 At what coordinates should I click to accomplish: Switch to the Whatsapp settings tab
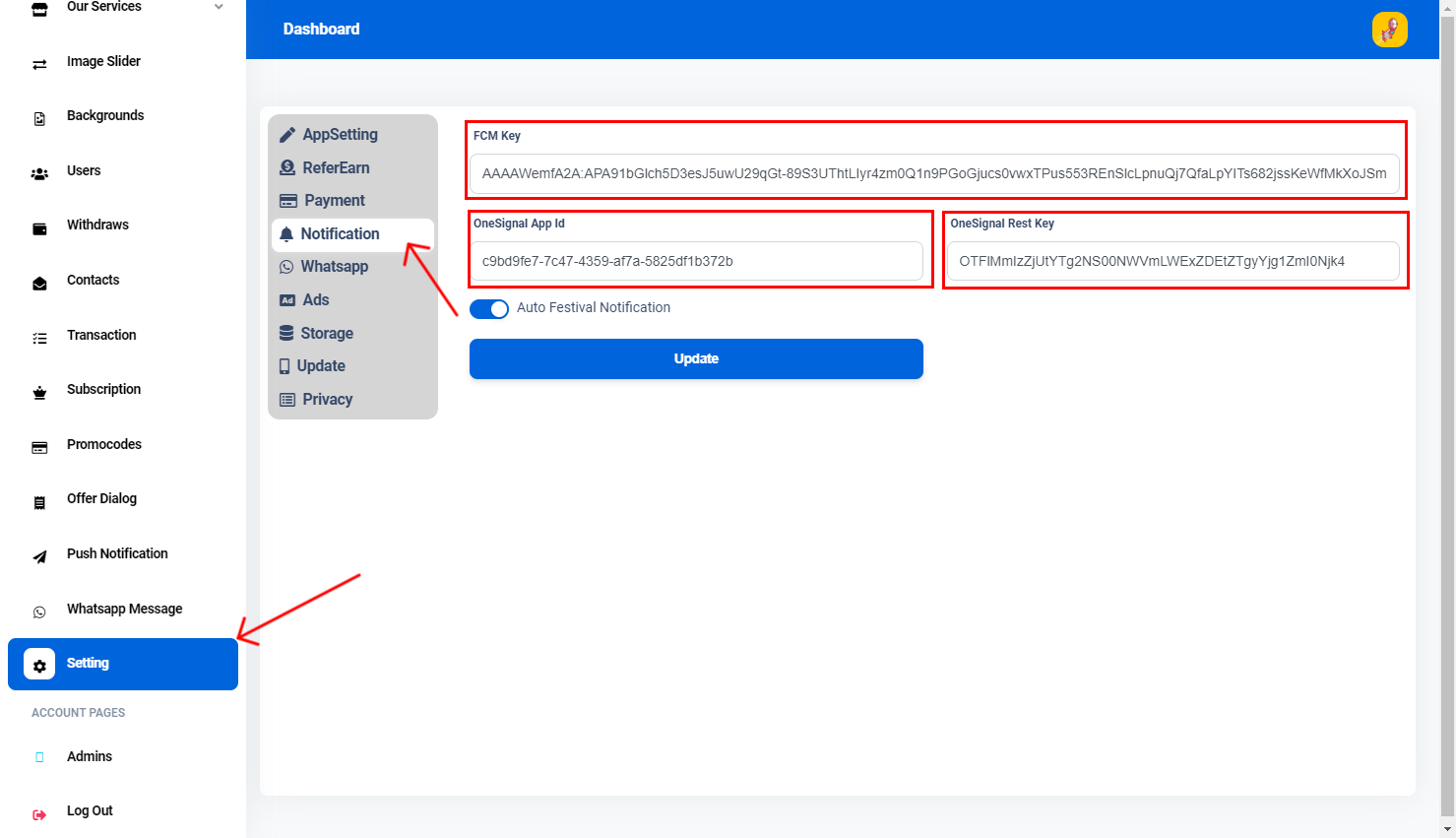[352, 267]
